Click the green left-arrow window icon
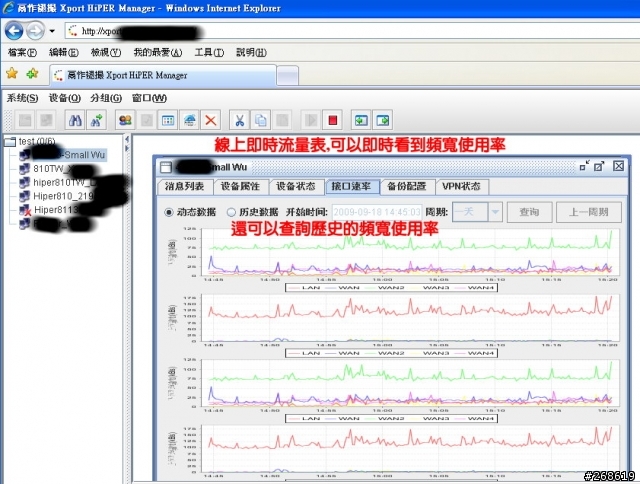The image size is (640, 484). (361, 120)
